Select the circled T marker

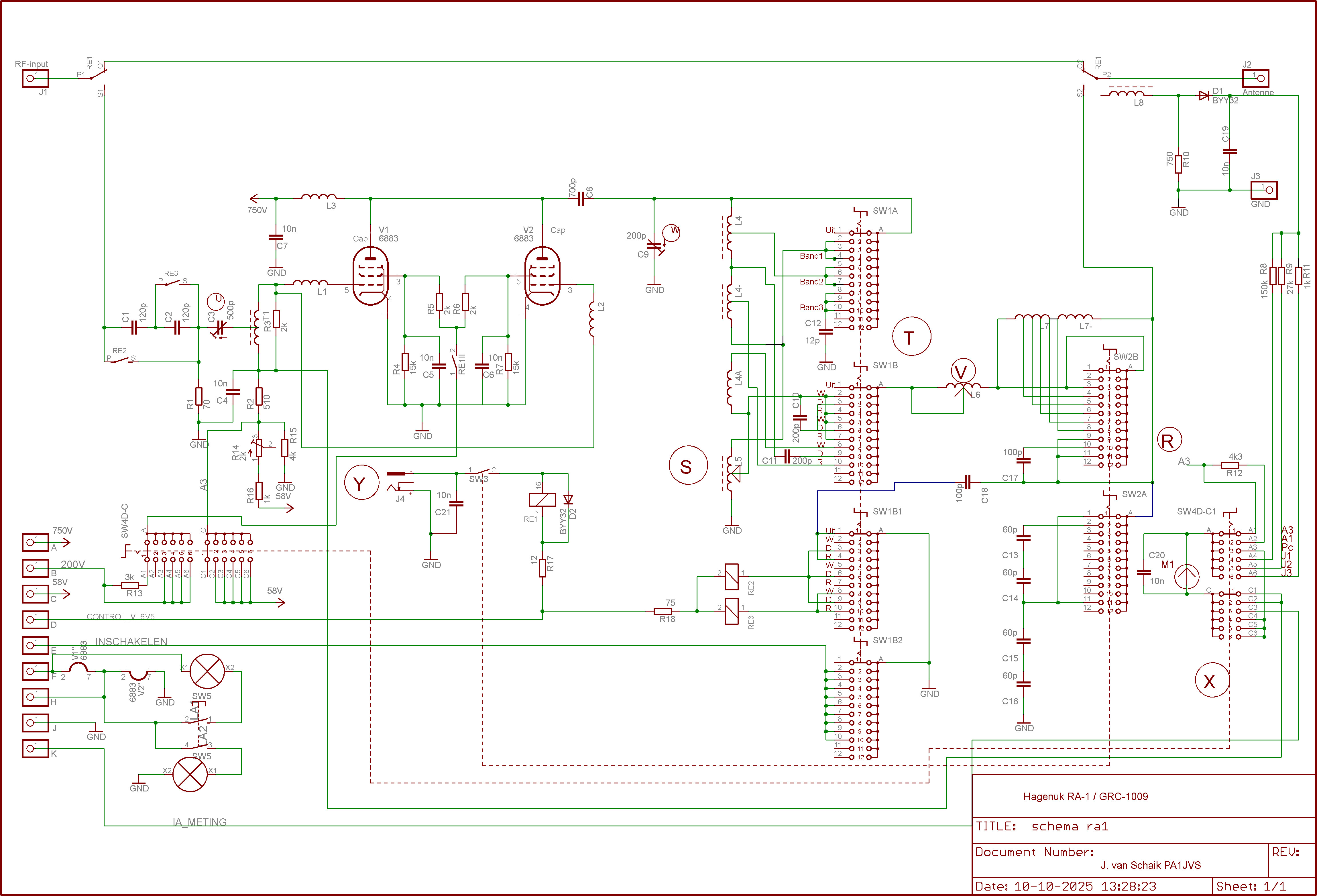(911, 337)
